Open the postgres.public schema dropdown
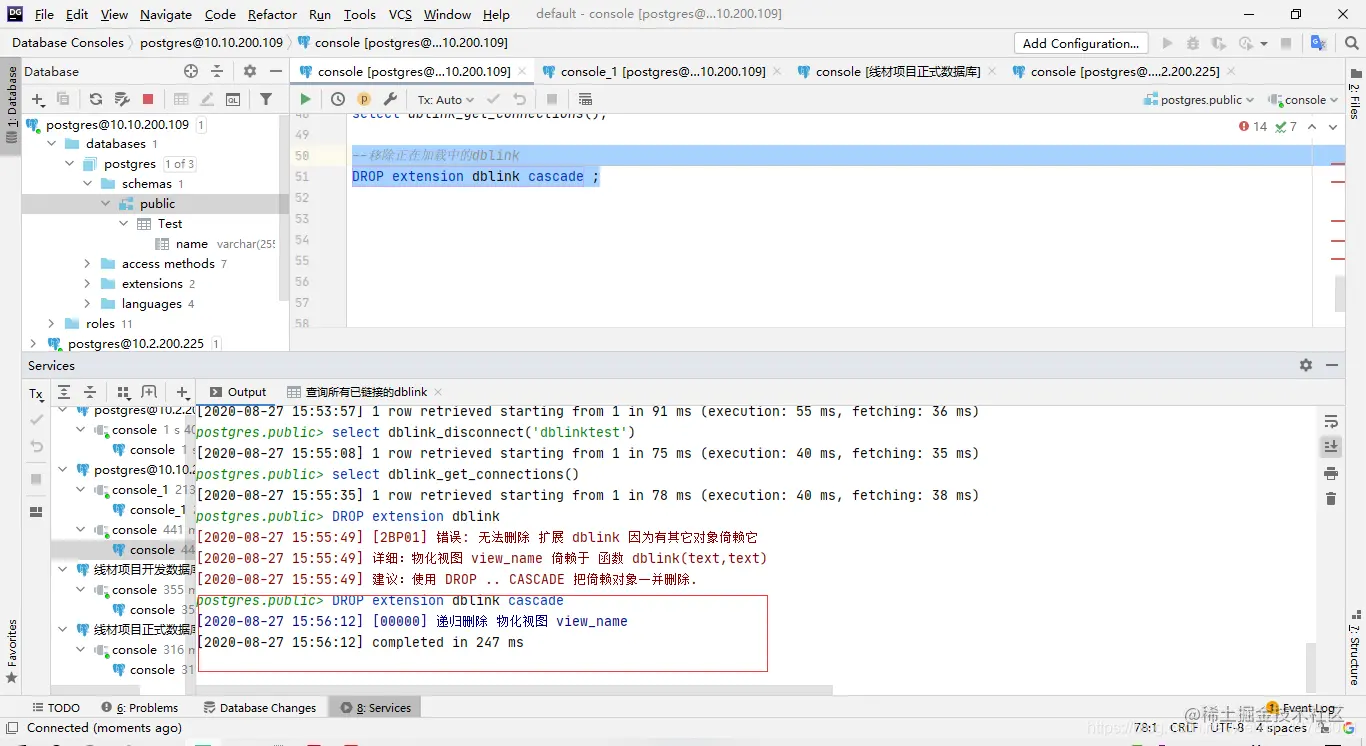The height and width of the screenshot is (746, 1366). (1200, 99)
